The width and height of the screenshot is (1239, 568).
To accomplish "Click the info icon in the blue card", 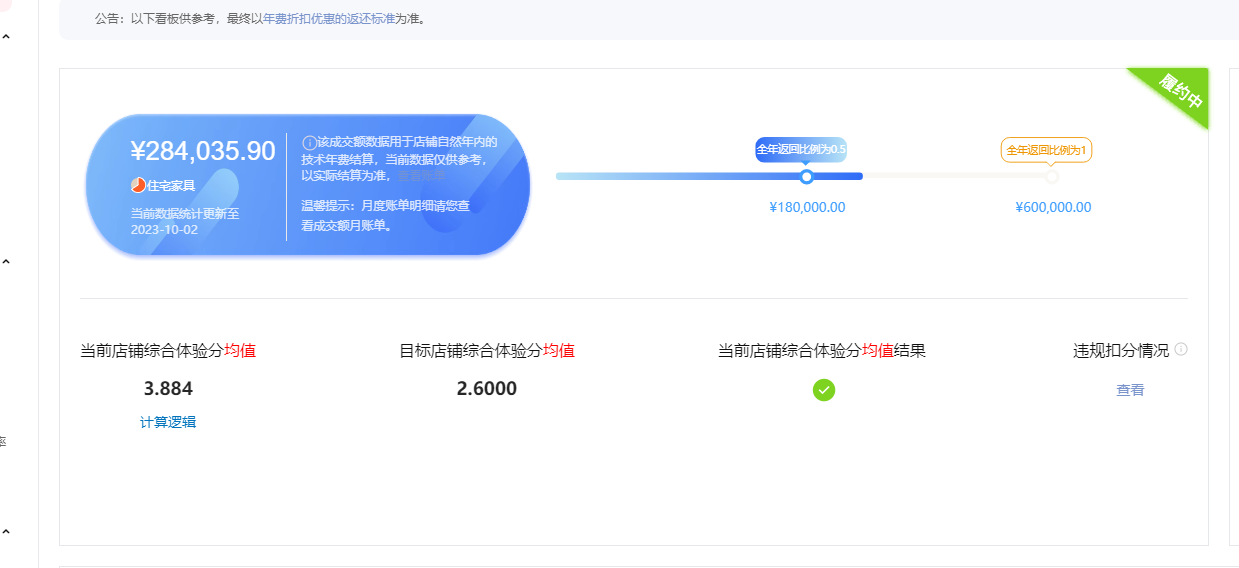I will (309, 143).
